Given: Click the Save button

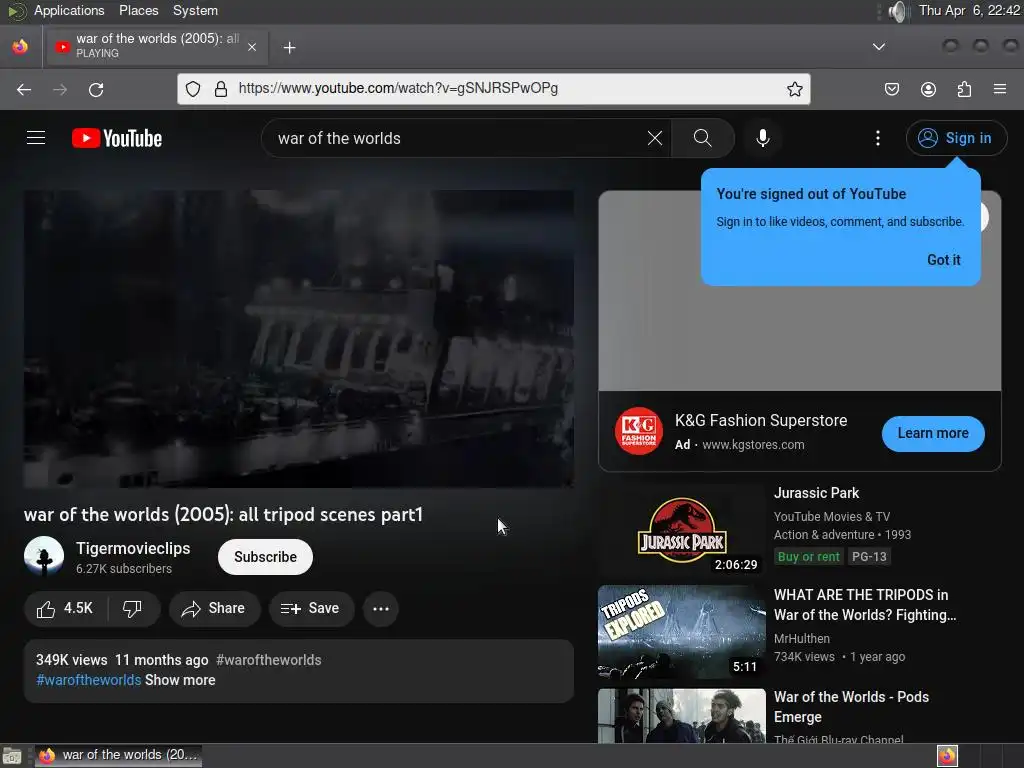Looking at the screenshot, I should coord(311,609).
